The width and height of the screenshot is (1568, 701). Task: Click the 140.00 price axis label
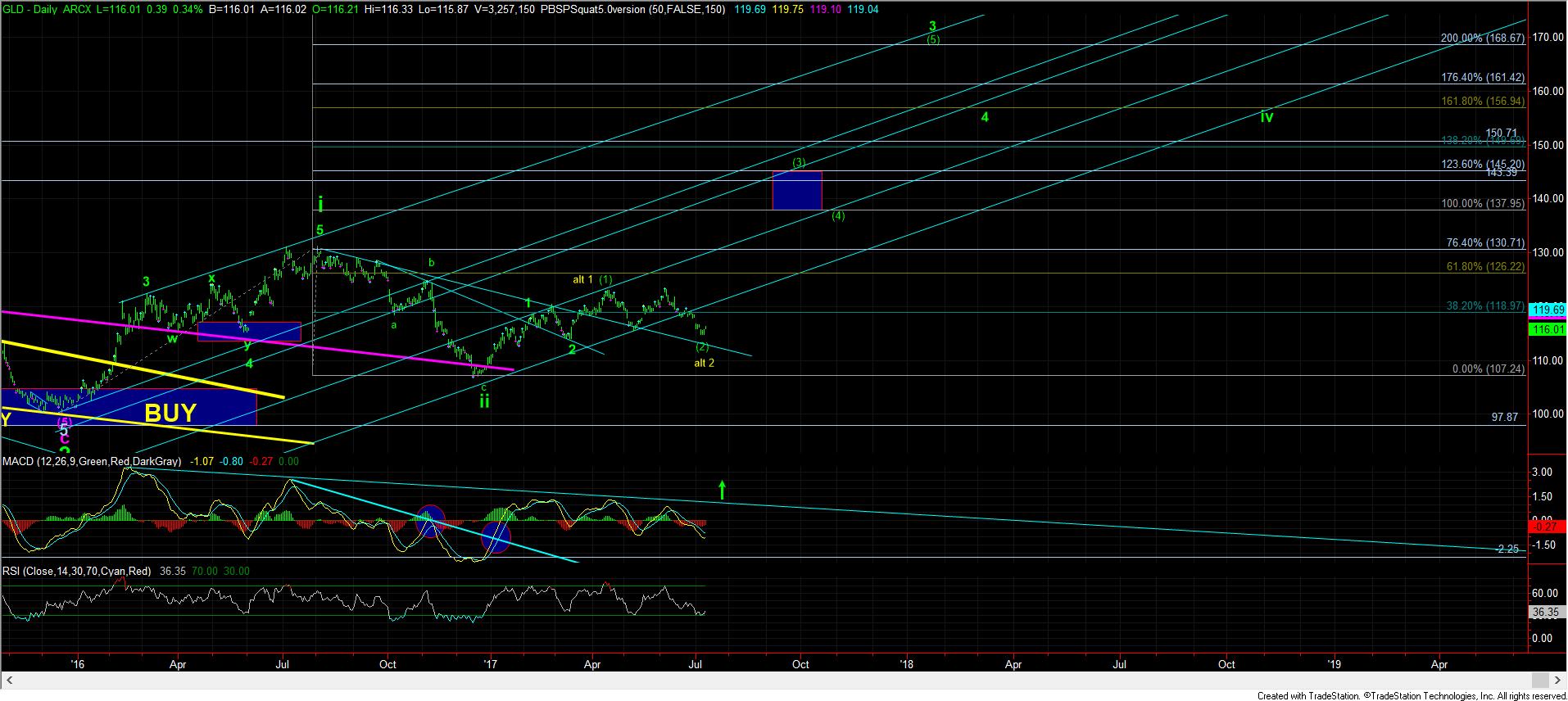(1548, 199)
